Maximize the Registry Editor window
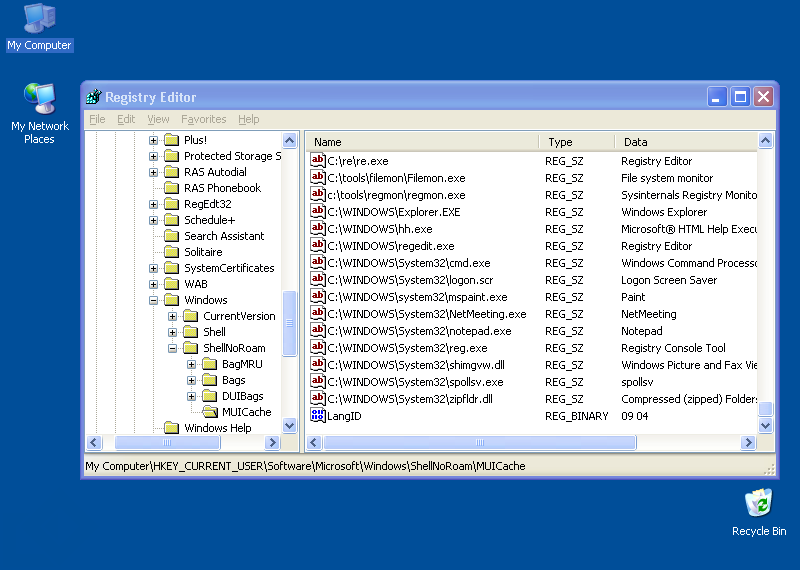The image size is (800, 570). coord(740,96)
